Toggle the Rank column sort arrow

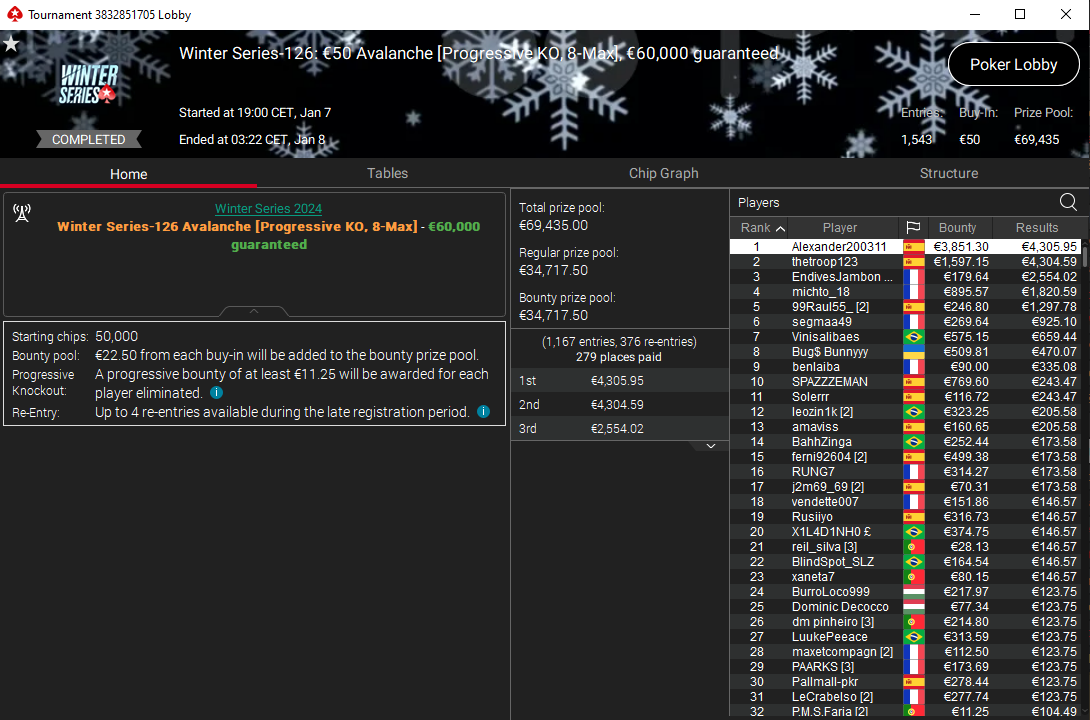tap(781, 228)
